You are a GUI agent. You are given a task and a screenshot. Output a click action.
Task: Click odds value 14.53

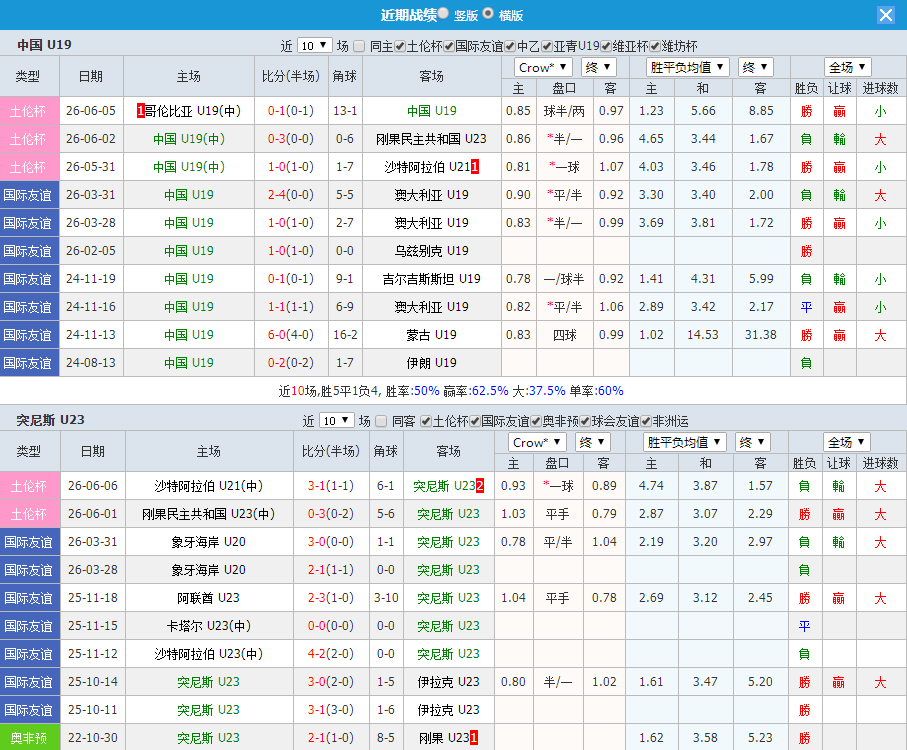click(x=702, y=335)
